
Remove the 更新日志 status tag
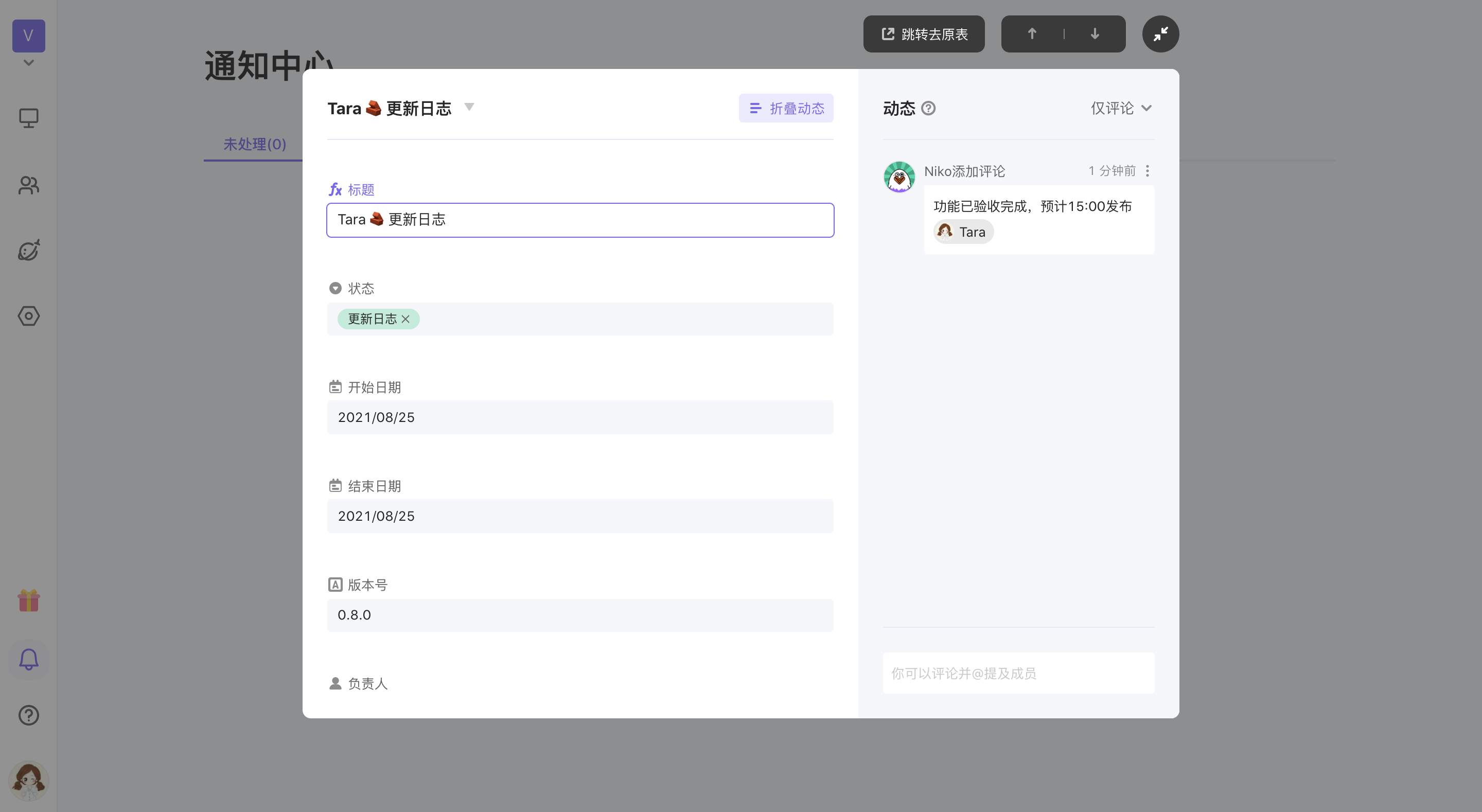tap(405, 320)
